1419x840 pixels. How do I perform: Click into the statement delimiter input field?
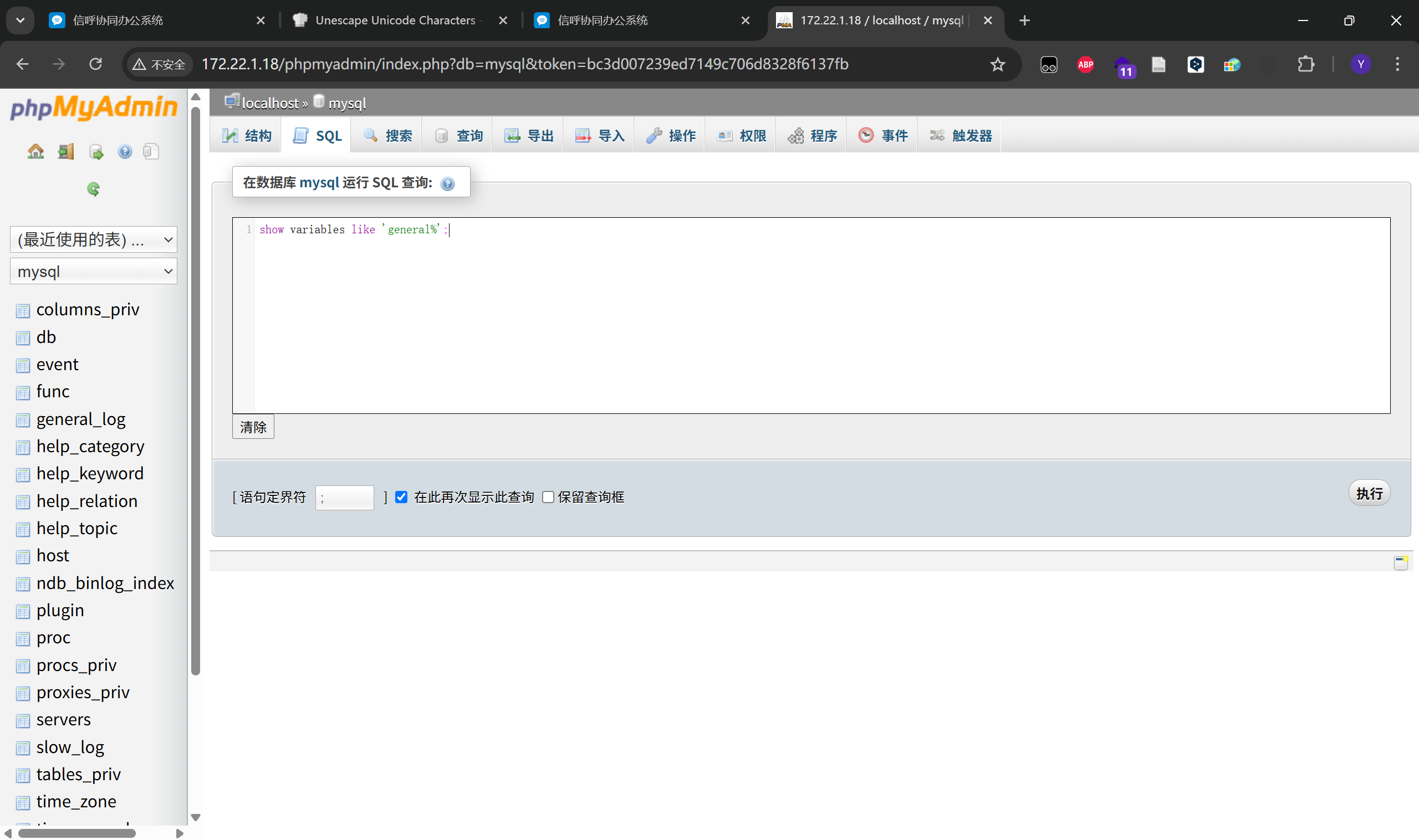point(344,498)
